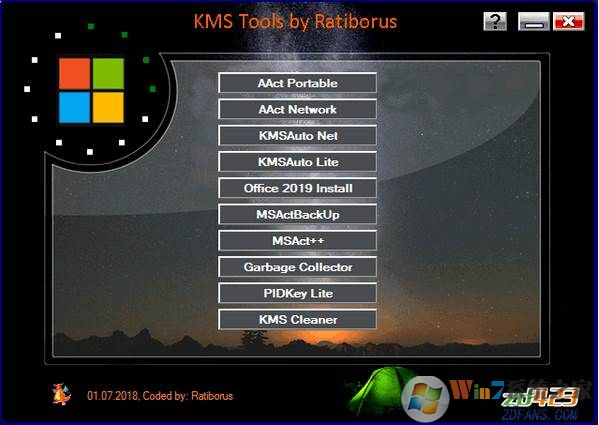Open the AAct Portable tool

[x=297, y=83]
